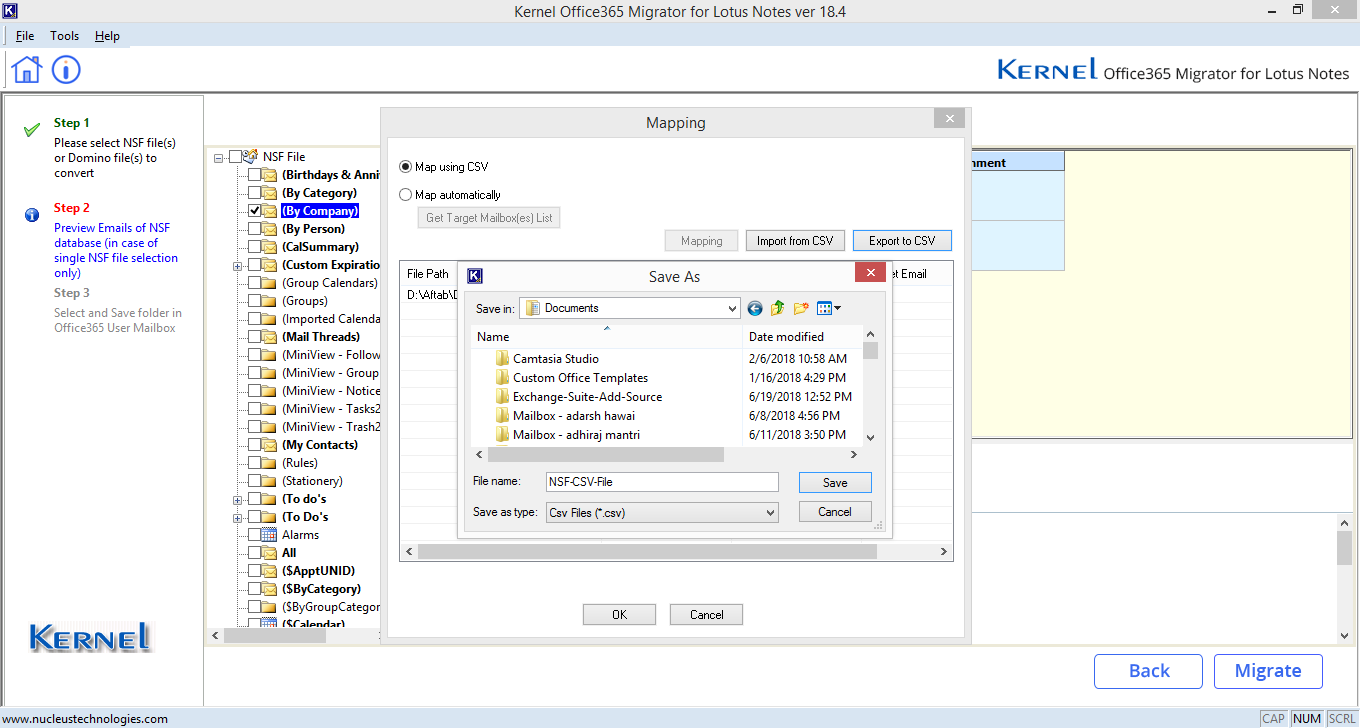Select the Map automatically radio button

tap(405, 195)
